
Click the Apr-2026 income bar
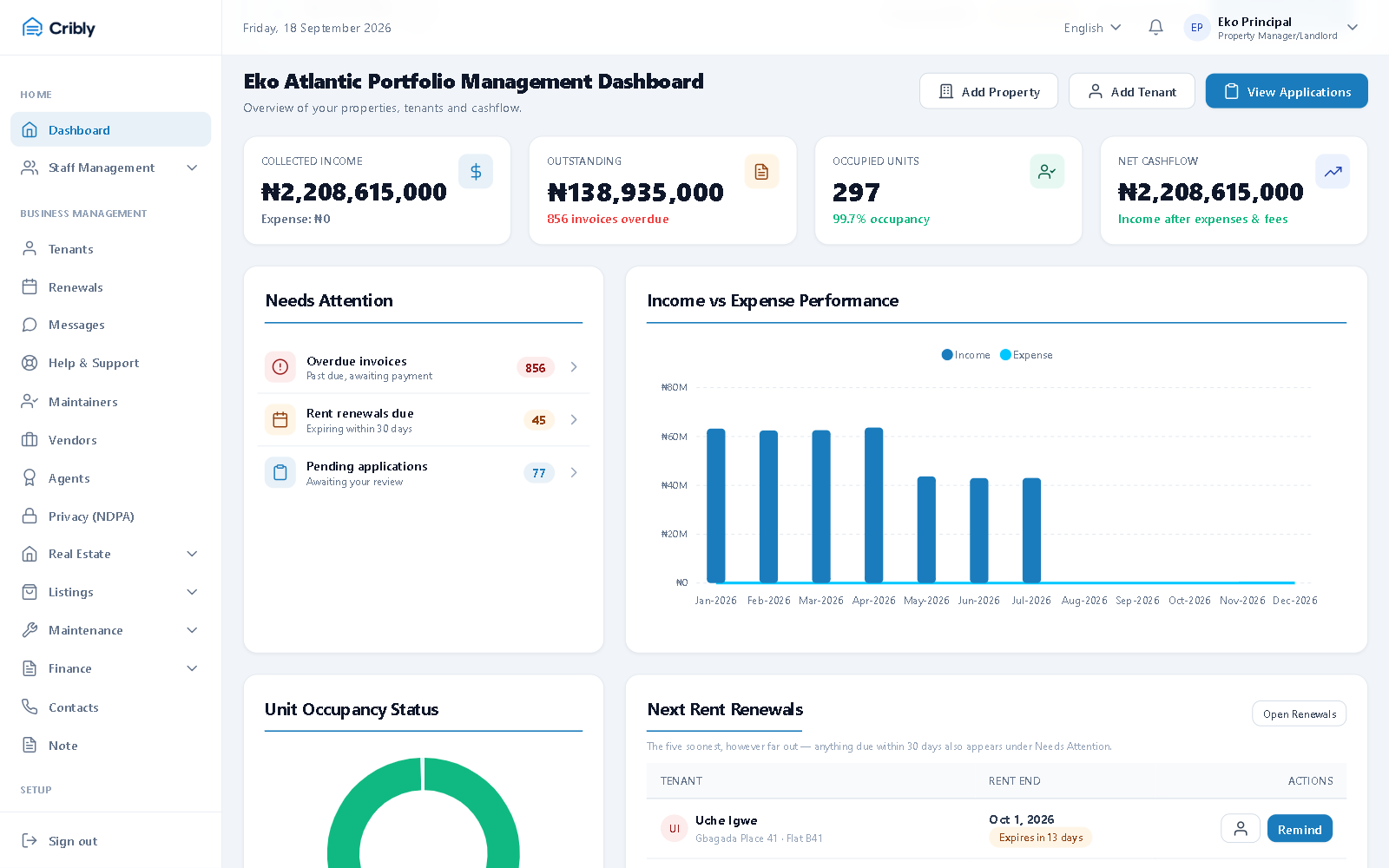click(x=873, y=505)
